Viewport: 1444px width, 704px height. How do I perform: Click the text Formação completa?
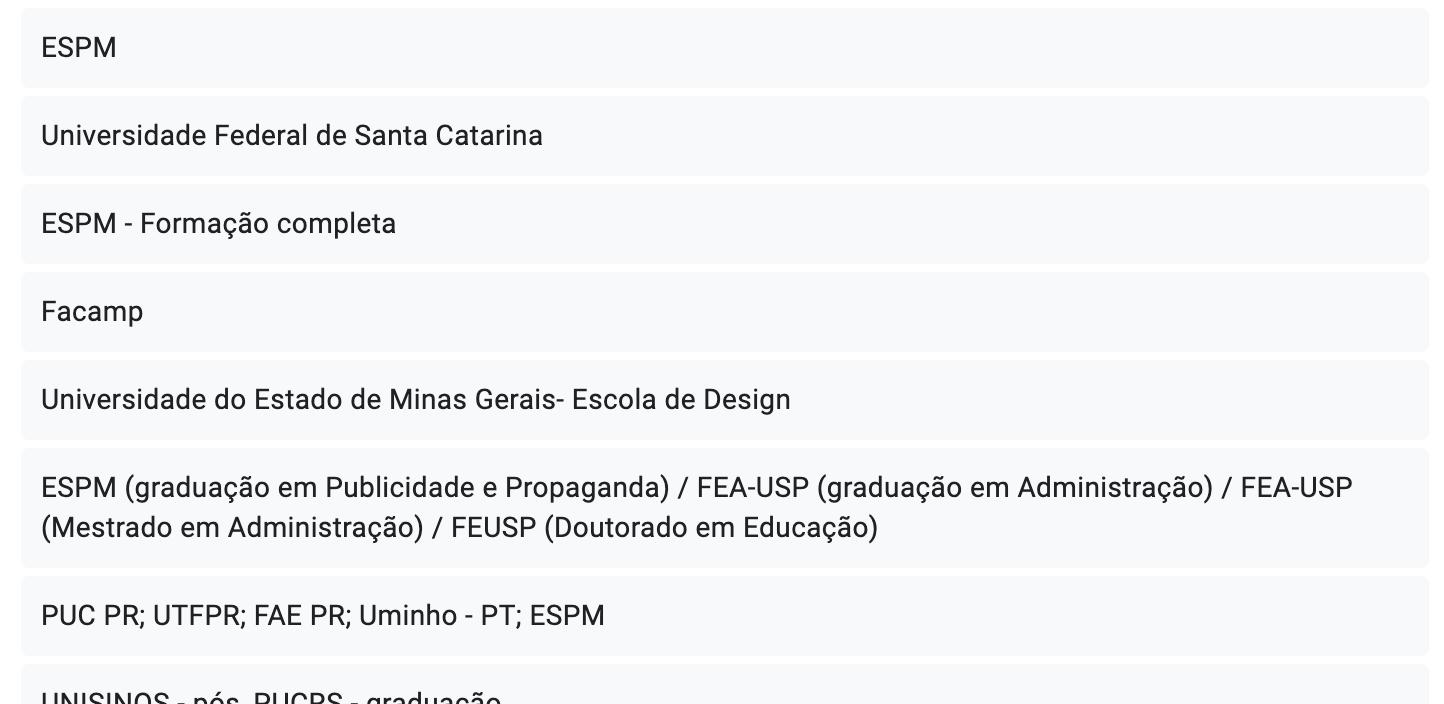click(268, 224)
